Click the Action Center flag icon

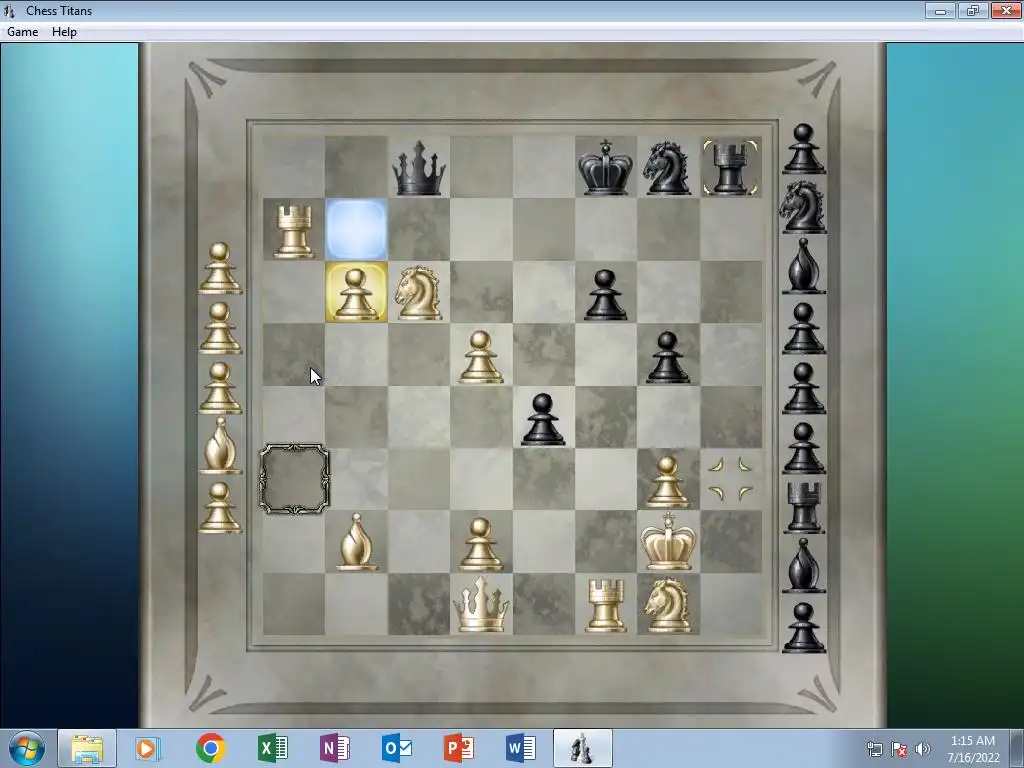tap(899, 749)
